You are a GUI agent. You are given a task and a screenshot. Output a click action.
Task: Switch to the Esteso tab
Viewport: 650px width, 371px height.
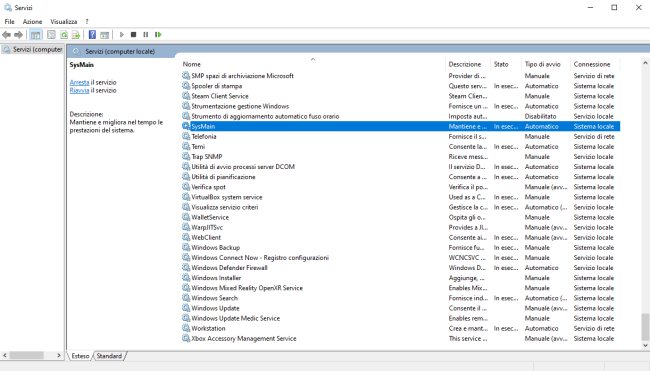pyautogui.click(x=80, y=356)
